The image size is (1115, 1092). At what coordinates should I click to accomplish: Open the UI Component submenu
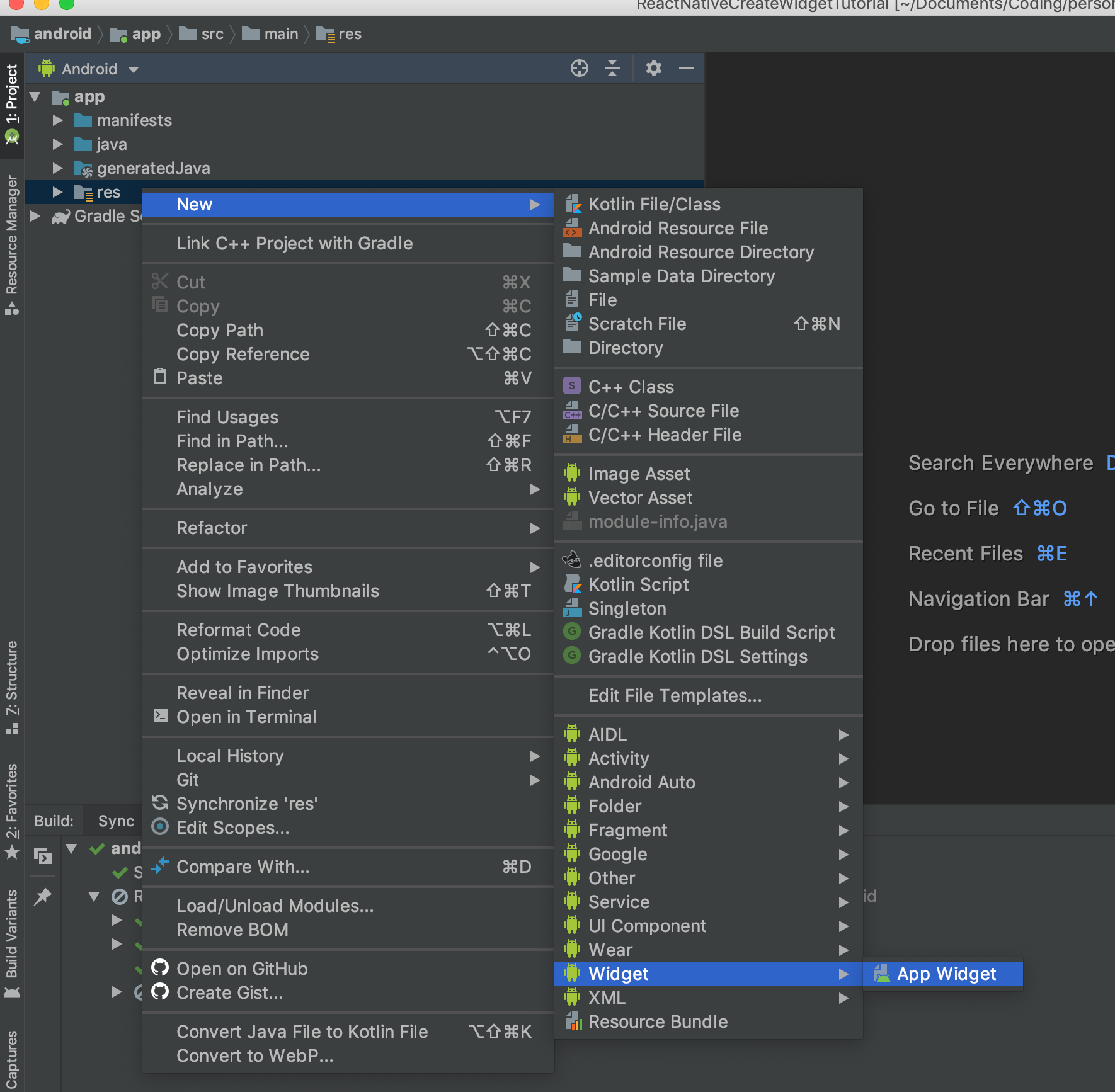click(x=709, y=926)
